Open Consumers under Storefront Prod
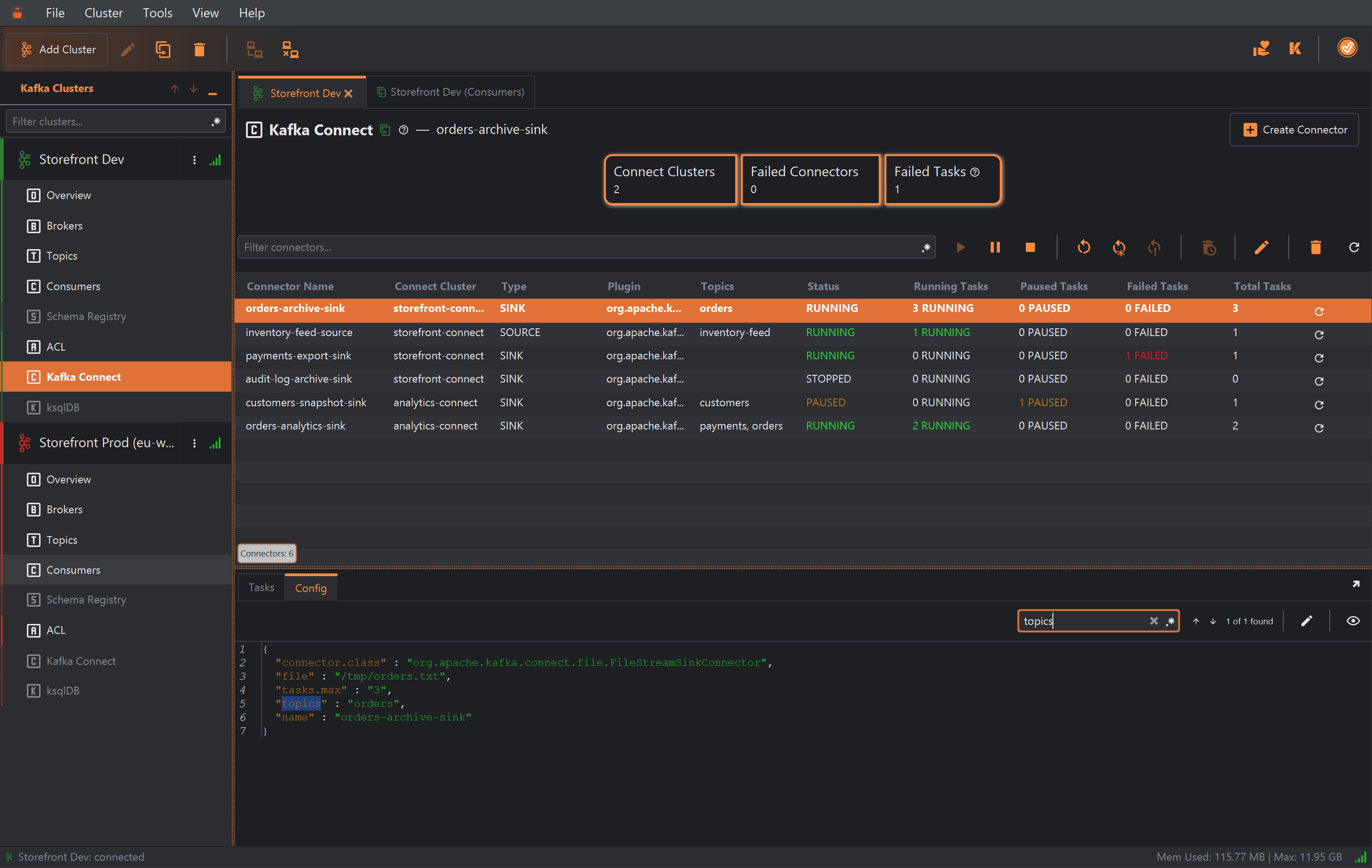This screenshot has height=868, width=1372. [117, 570]
